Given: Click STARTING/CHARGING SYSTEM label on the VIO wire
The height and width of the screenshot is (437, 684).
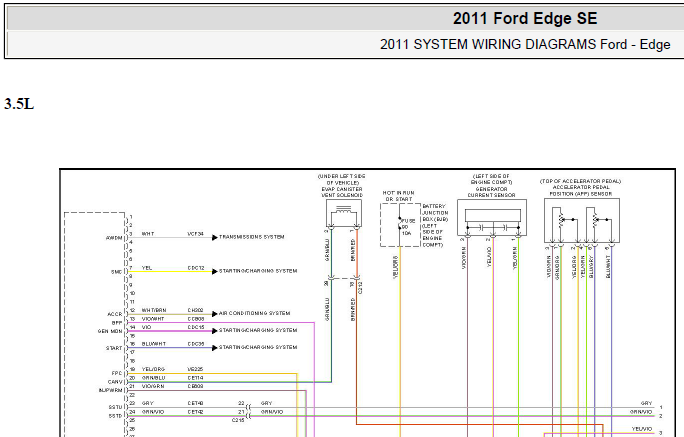Looking at the screenshot, I should point(258,330).
